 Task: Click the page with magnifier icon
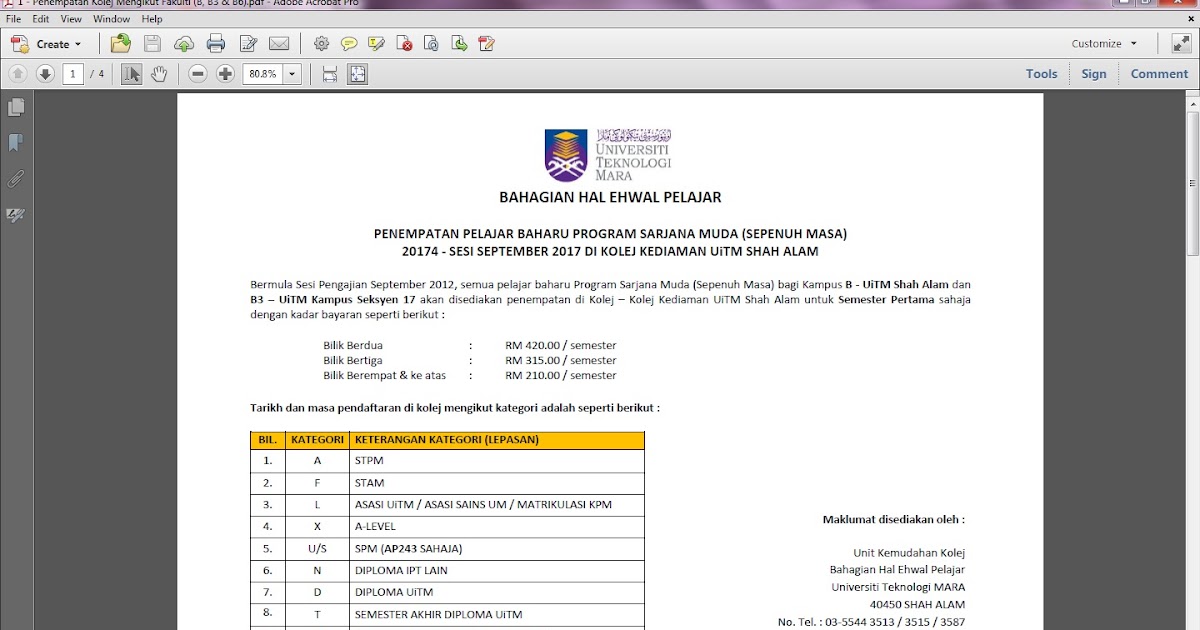pos(431,44)
